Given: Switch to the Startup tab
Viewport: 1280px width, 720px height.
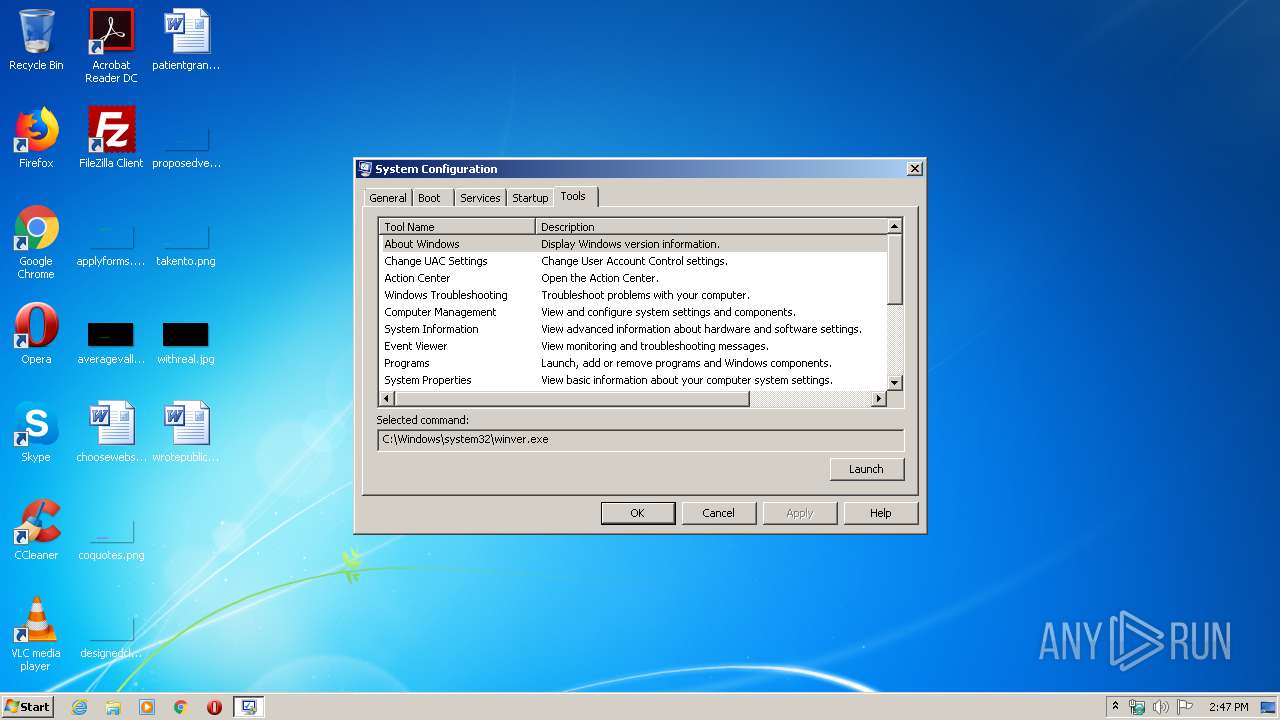Looking at the screenshot, I should (x=530, y=198).
